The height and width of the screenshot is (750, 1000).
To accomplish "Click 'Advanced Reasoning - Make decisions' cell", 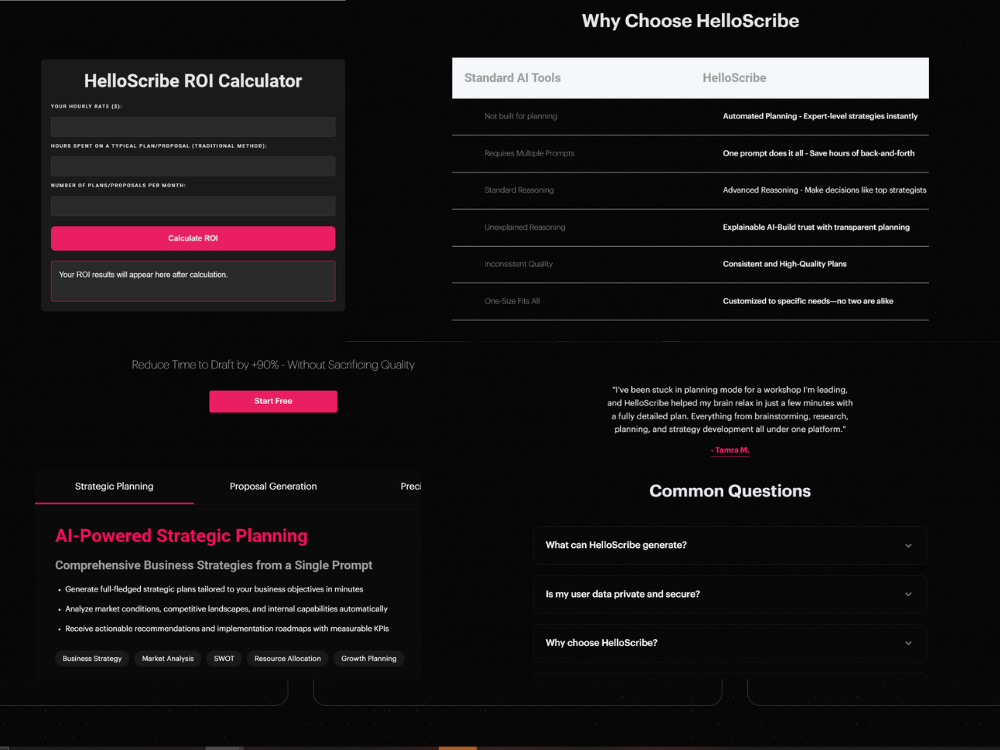I will point(824,190).
